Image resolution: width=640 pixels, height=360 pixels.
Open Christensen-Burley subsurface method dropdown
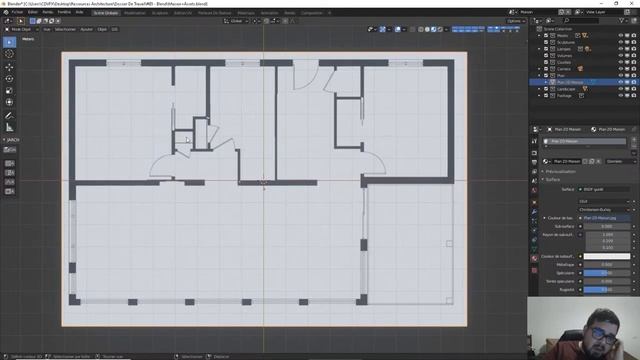[604, 210]
